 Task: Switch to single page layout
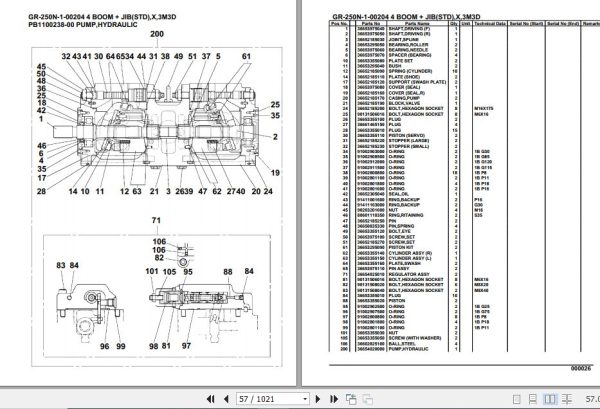516,399
